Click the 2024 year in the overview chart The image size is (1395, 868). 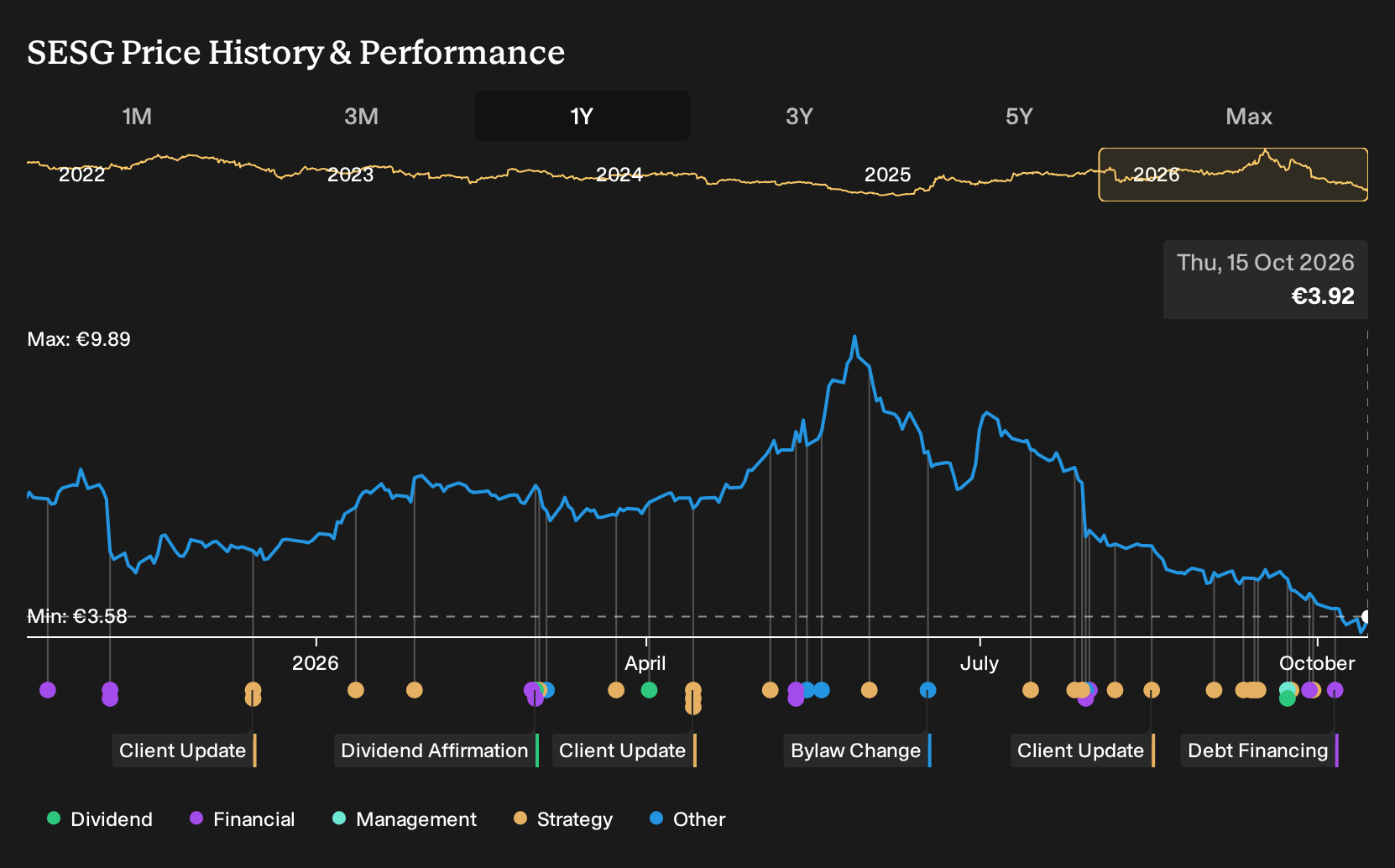click(x=619, y=175)
